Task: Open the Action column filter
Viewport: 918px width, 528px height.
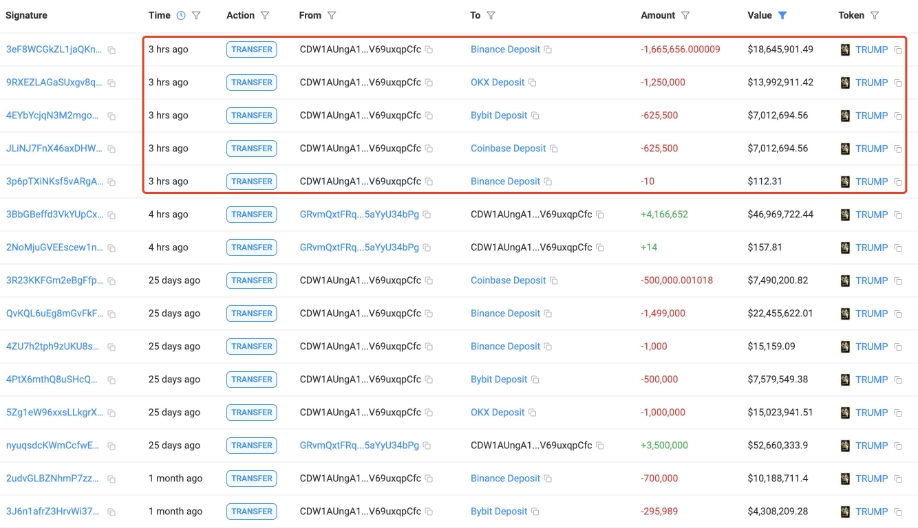Action: pos(265,15)
